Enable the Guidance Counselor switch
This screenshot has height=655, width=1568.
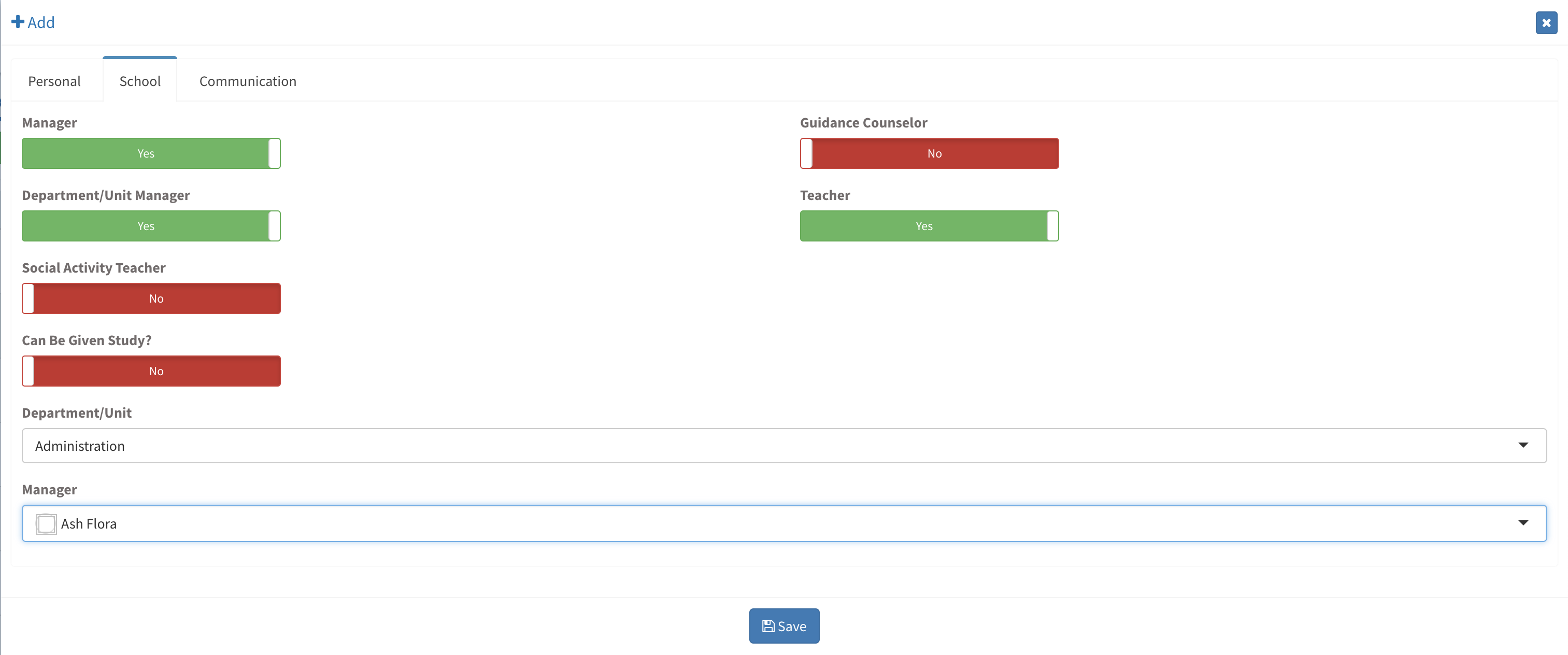929,153
